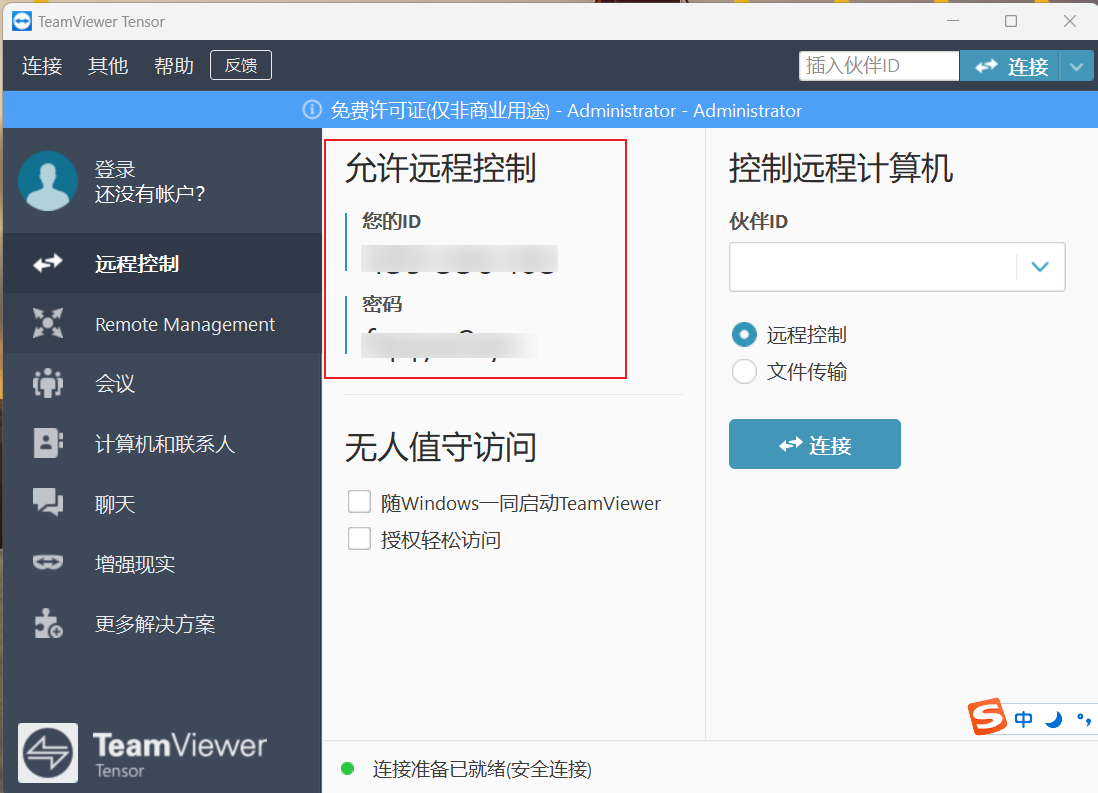The image size is (1098, 793).
Task: Open the 增强现实 sidebar tab
Action: [x=162, y=563]
